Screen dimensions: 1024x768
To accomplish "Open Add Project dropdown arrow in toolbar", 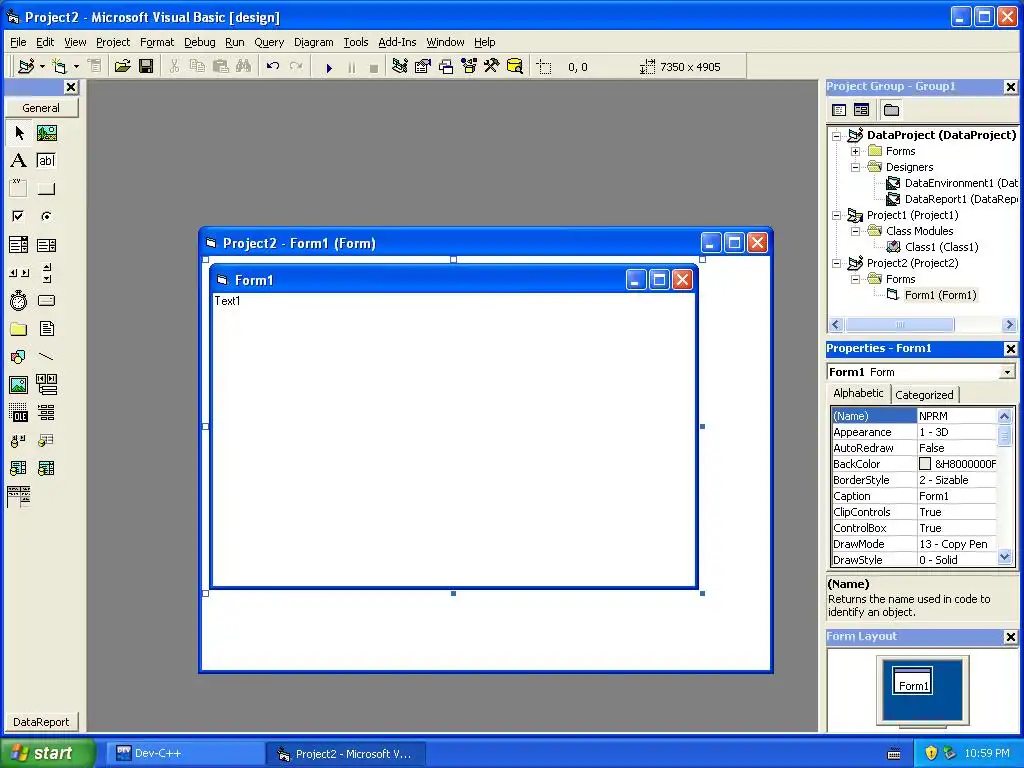I will (x=42, y=67).
